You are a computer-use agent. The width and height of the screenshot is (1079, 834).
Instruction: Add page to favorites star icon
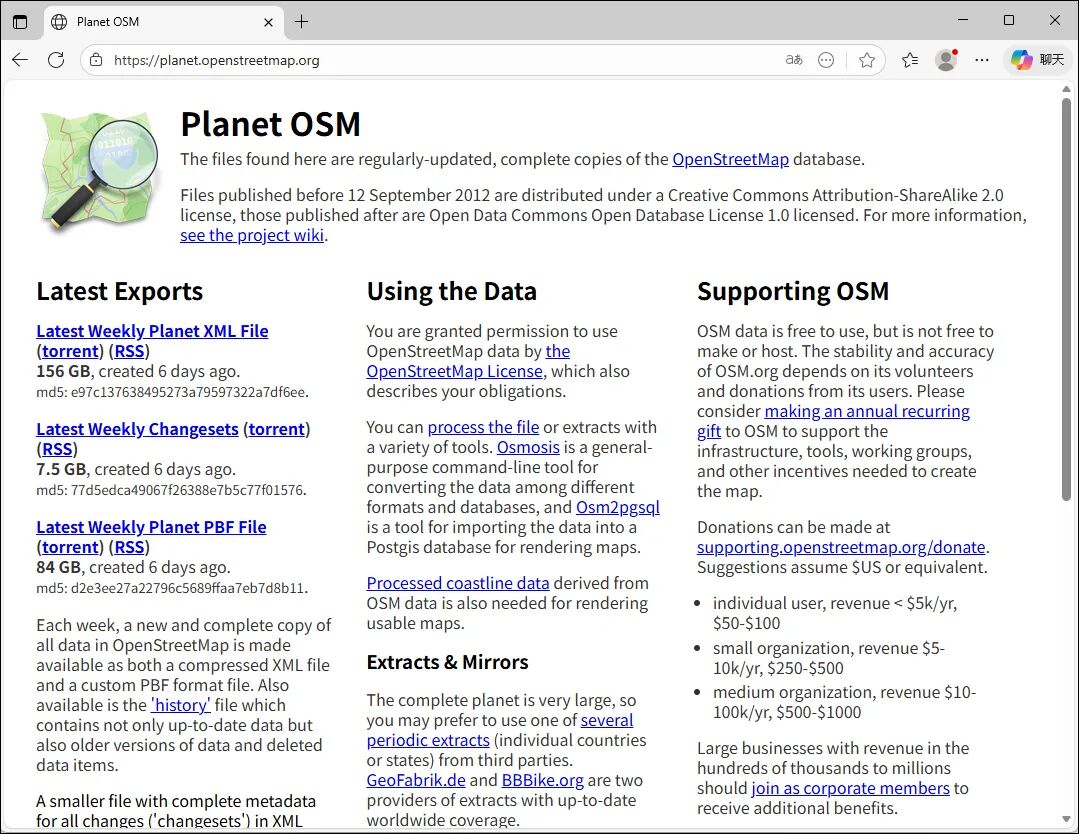coord(867,60)
